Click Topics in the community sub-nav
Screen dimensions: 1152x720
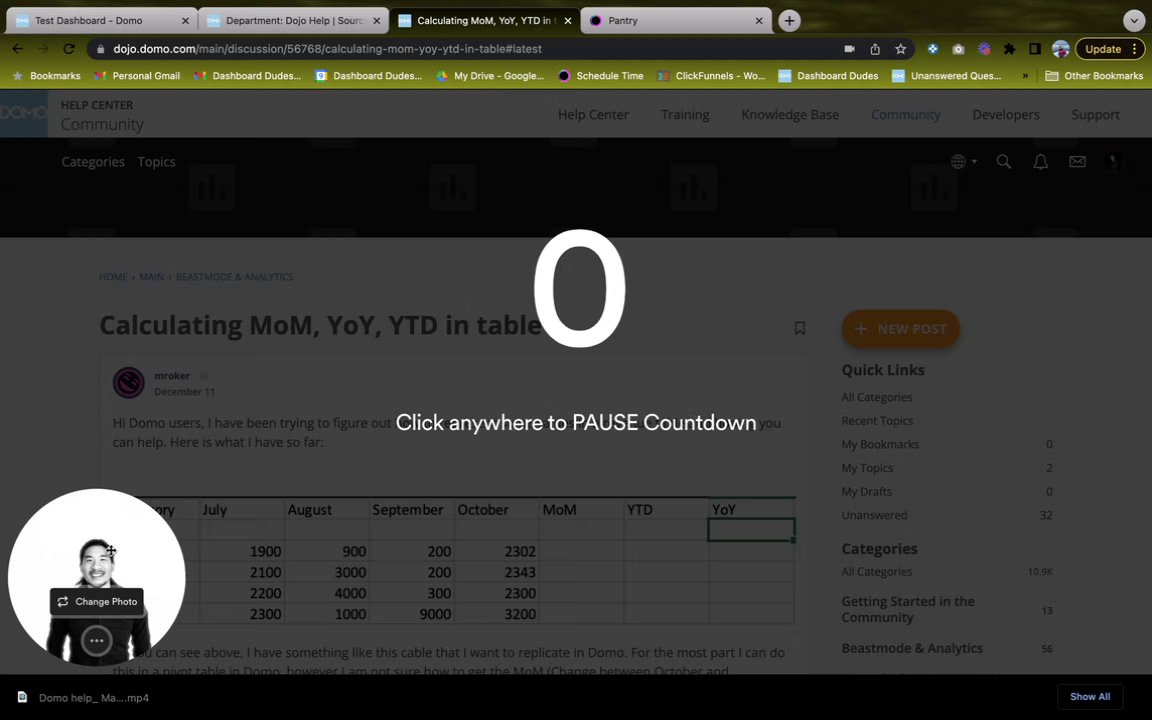(156, 162)
